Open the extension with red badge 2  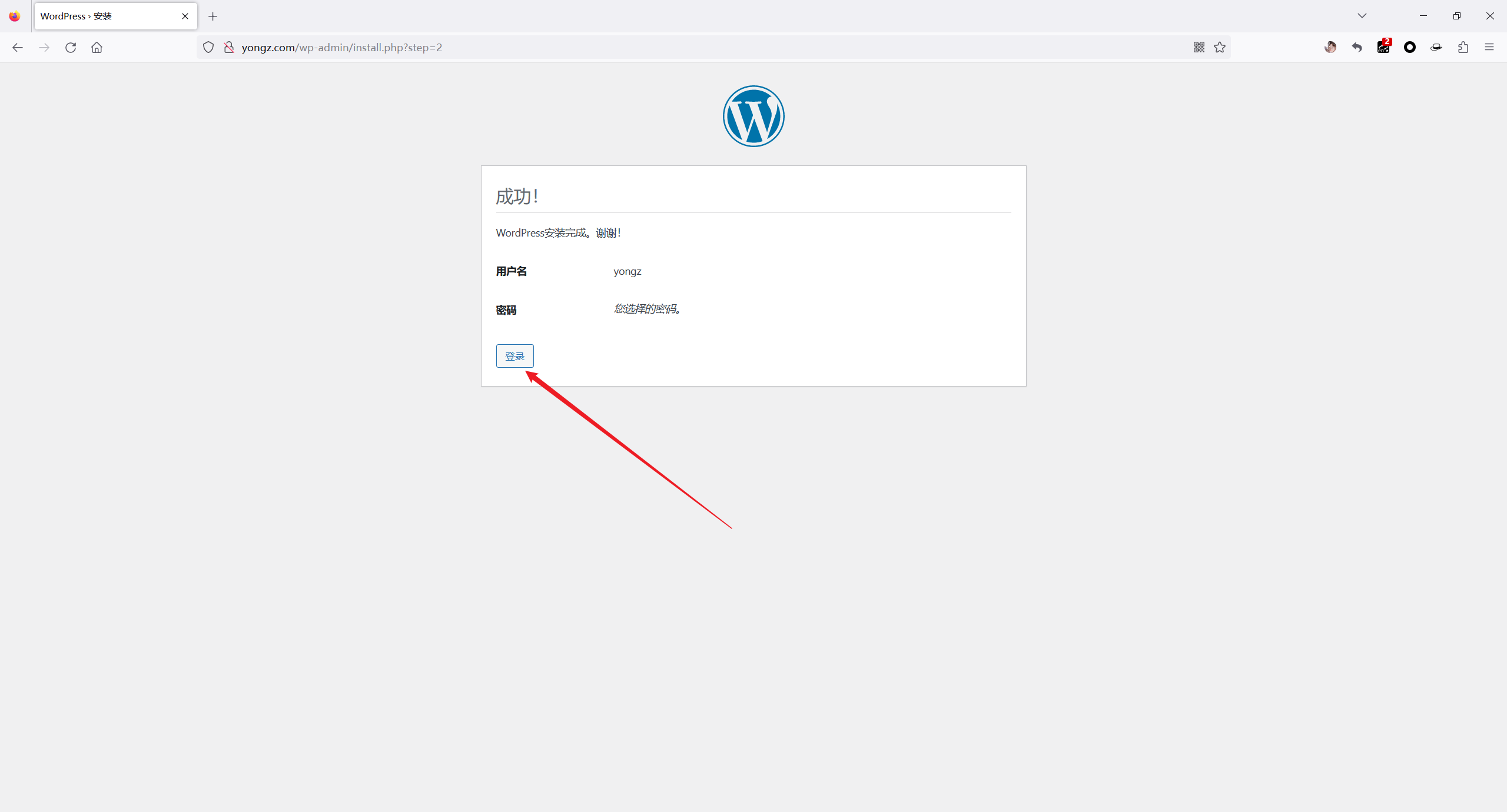click(x=1384, y=46)
